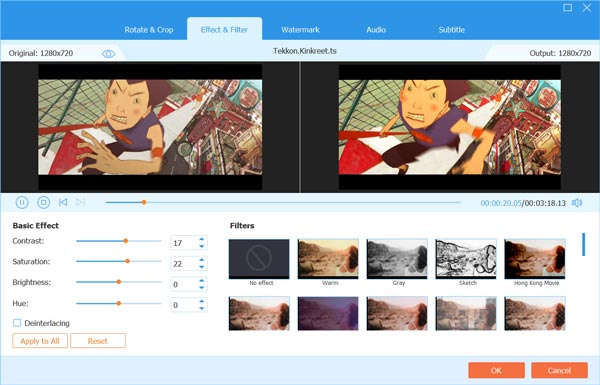Increase Brightness using the up arrow
600x385 pixels.
coord(202,281)
